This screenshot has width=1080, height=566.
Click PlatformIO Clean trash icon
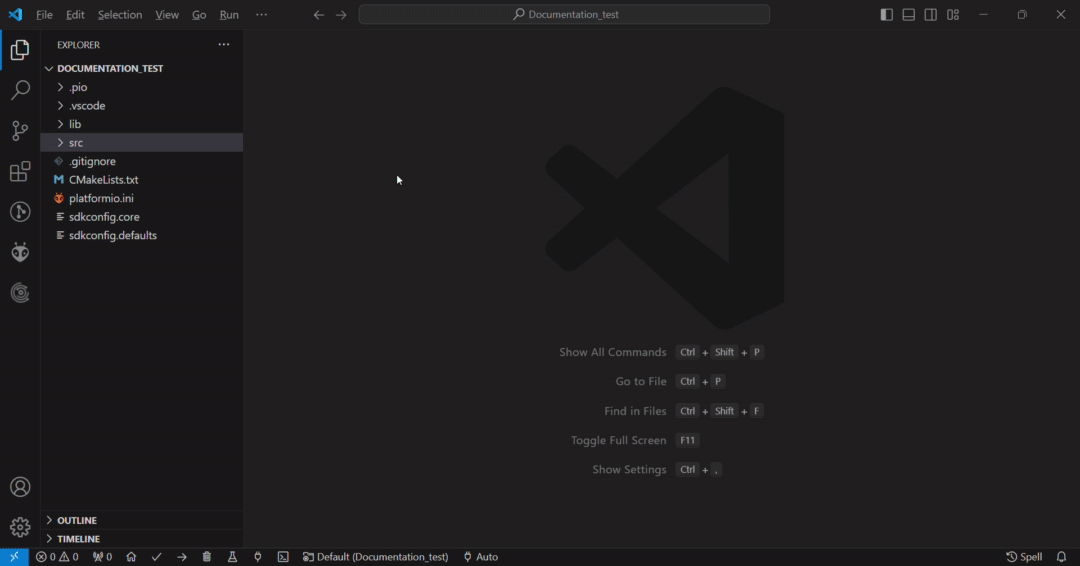[207, 557]
